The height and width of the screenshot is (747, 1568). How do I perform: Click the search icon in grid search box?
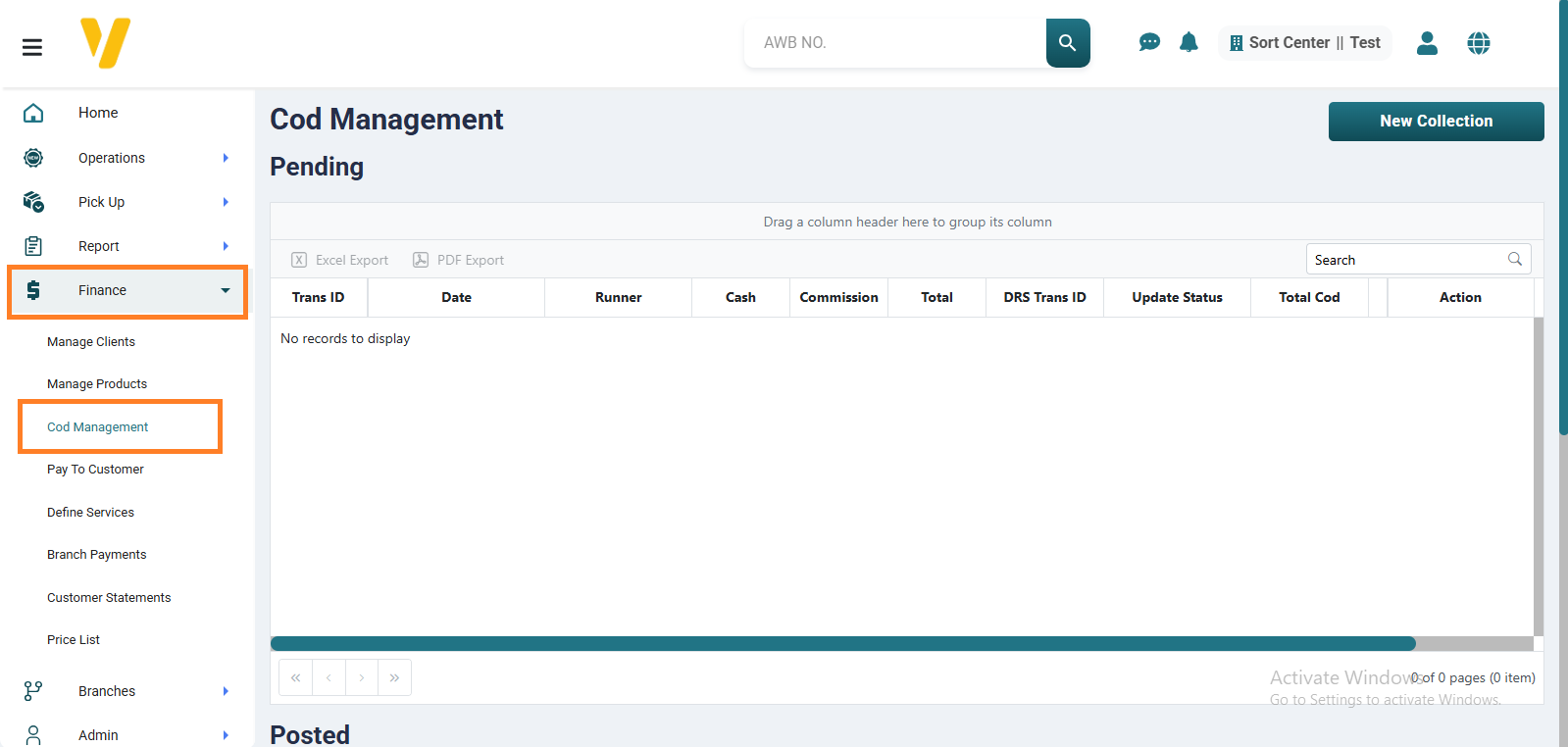(1514, 259)
